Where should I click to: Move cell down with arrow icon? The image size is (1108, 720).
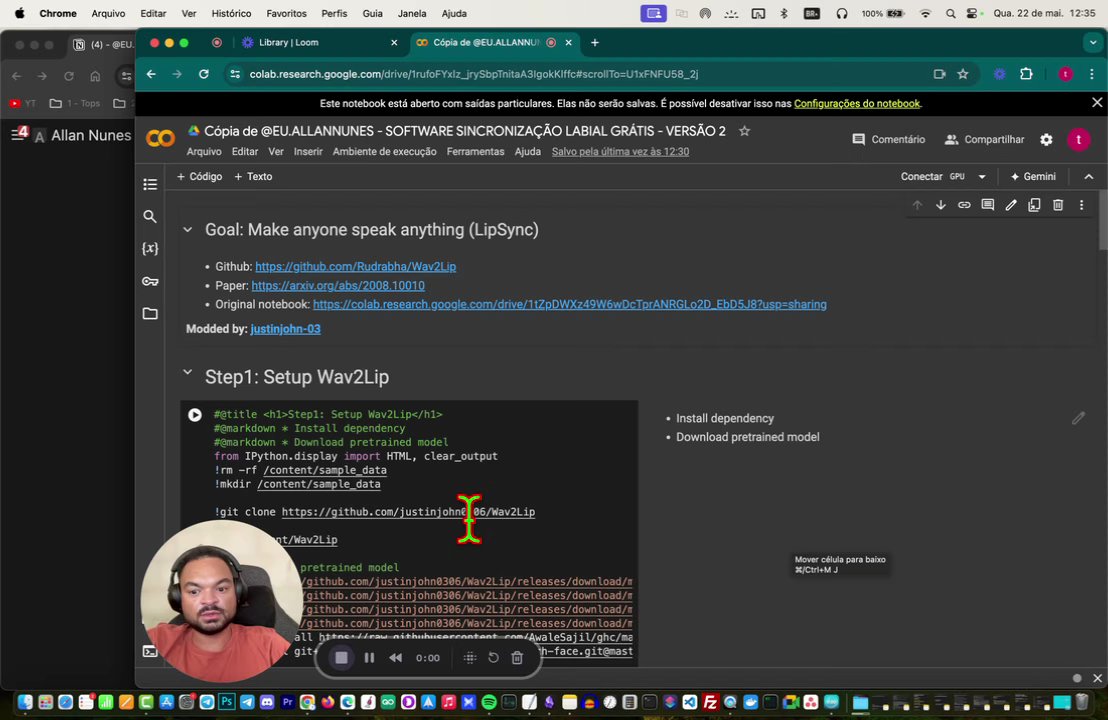click(941, 205)
